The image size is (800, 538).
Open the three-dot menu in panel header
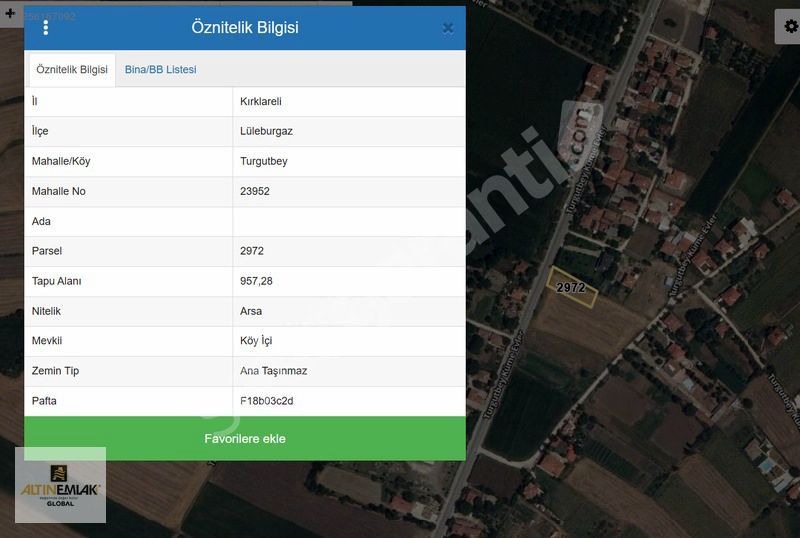click(46, 28)
